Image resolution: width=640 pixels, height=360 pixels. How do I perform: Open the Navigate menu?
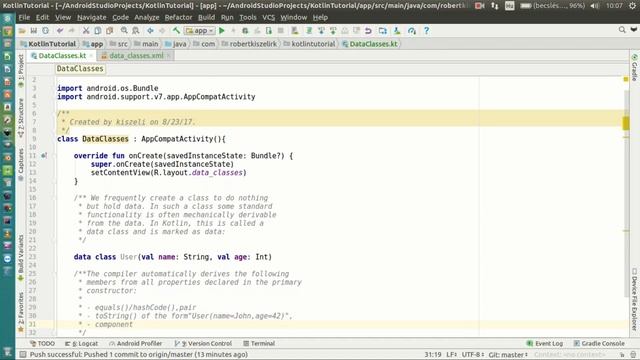tap(91, 18)
